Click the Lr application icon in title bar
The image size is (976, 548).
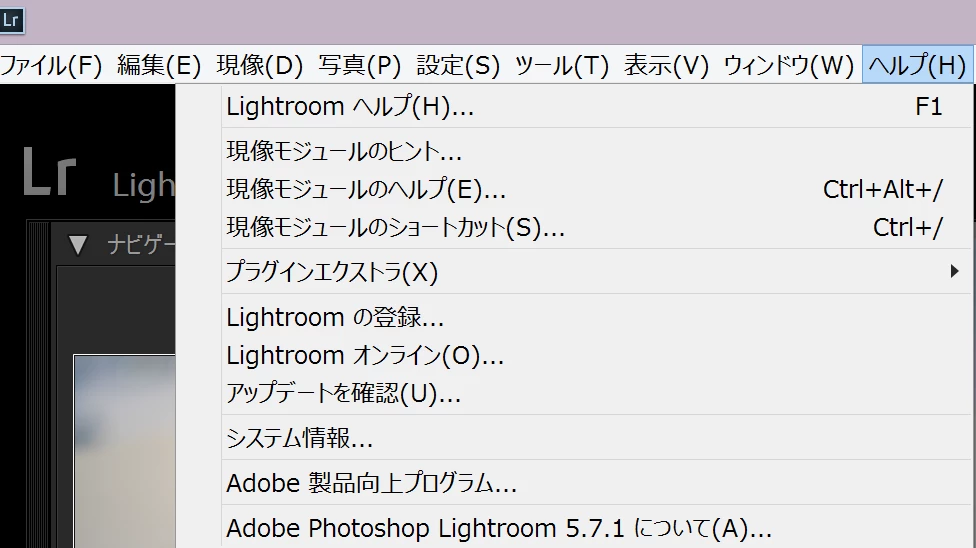[11, 20]
